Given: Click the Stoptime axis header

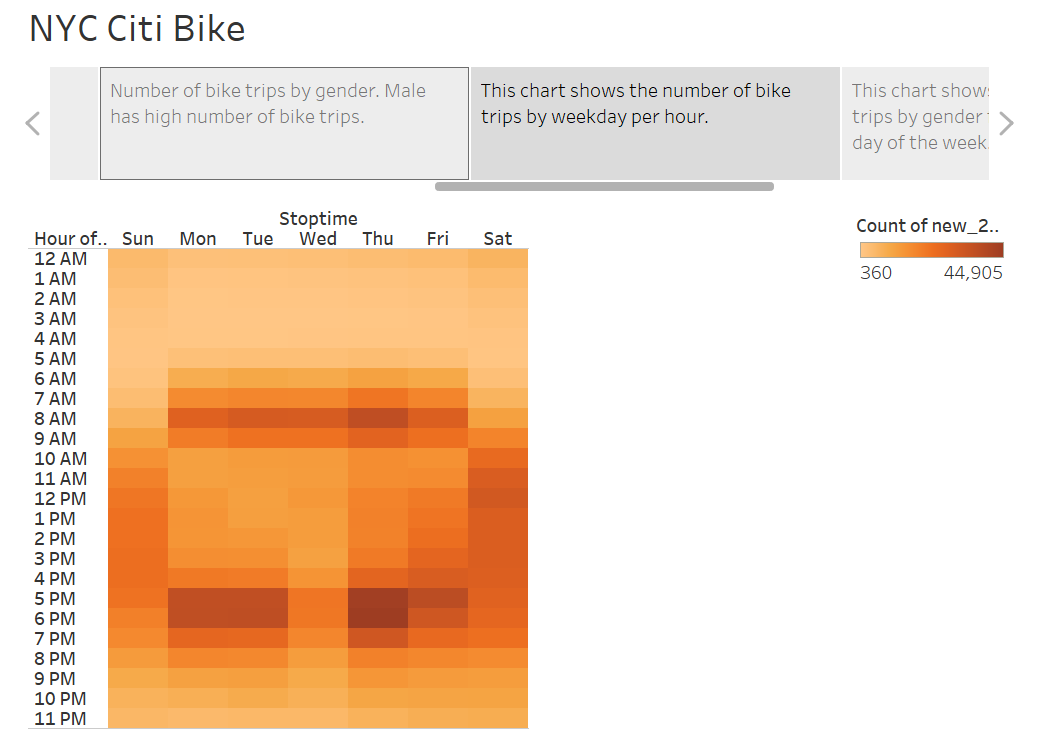Looking at the screenshot, I should point(318,218).
